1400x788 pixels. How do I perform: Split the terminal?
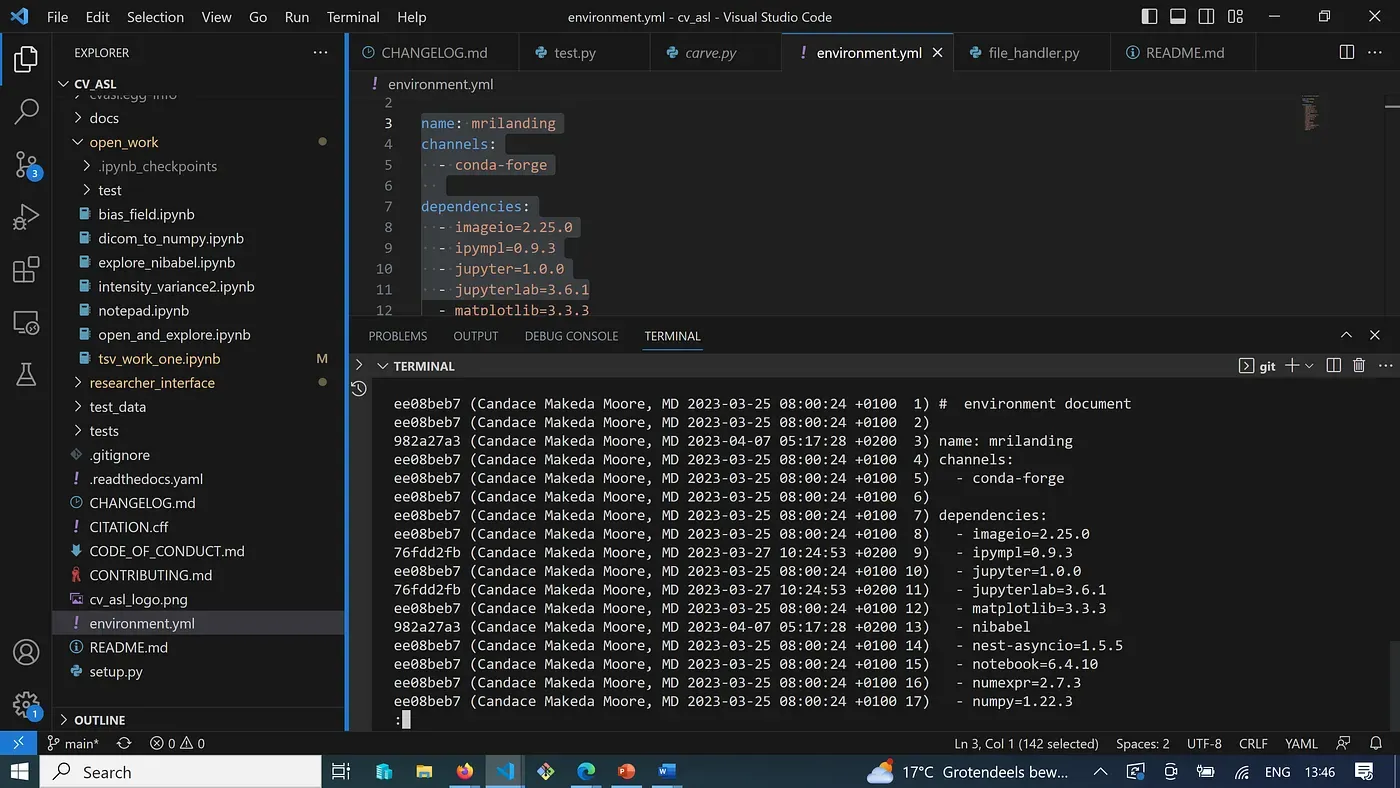tap(1333, 366)
